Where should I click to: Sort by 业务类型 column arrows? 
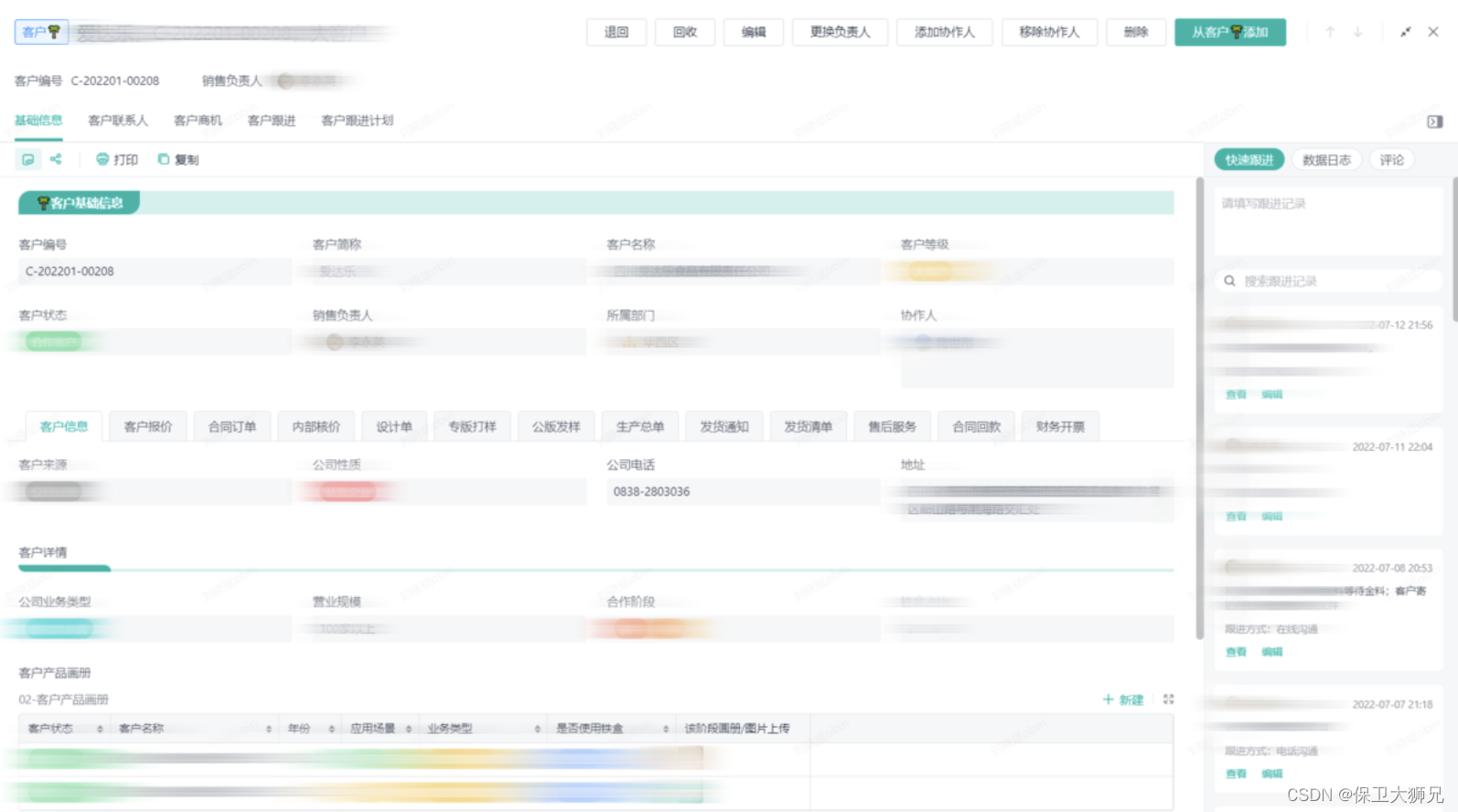[x=537, y=729]
